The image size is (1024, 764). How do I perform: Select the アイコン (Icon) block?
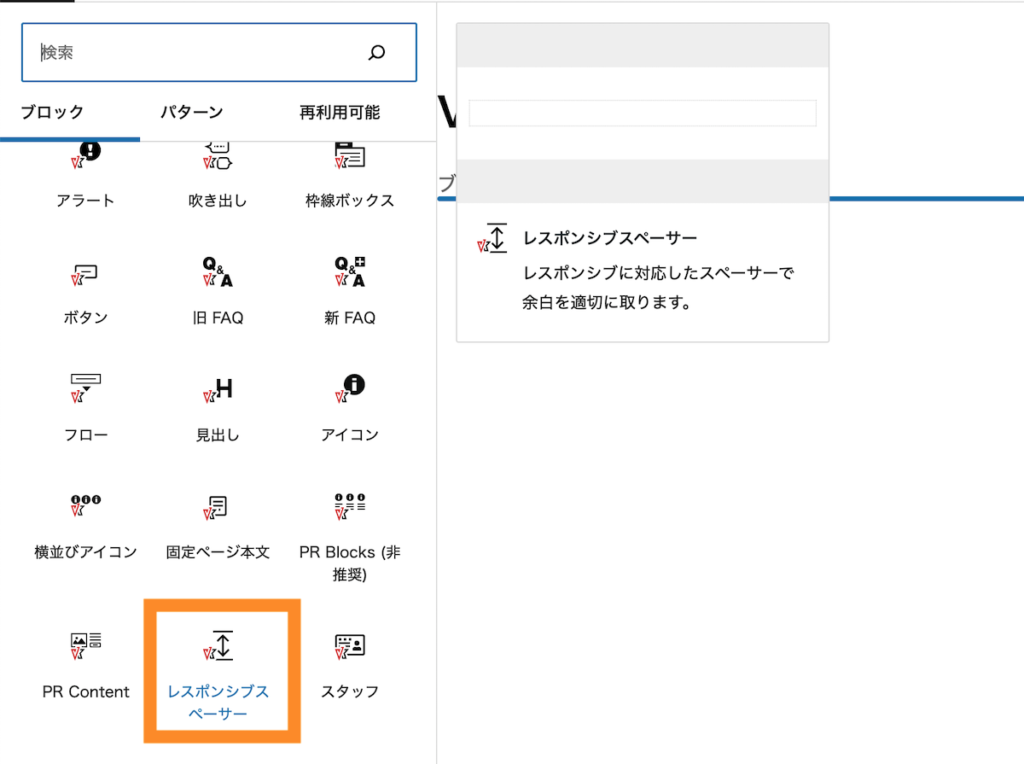click(x=350, y=409)
